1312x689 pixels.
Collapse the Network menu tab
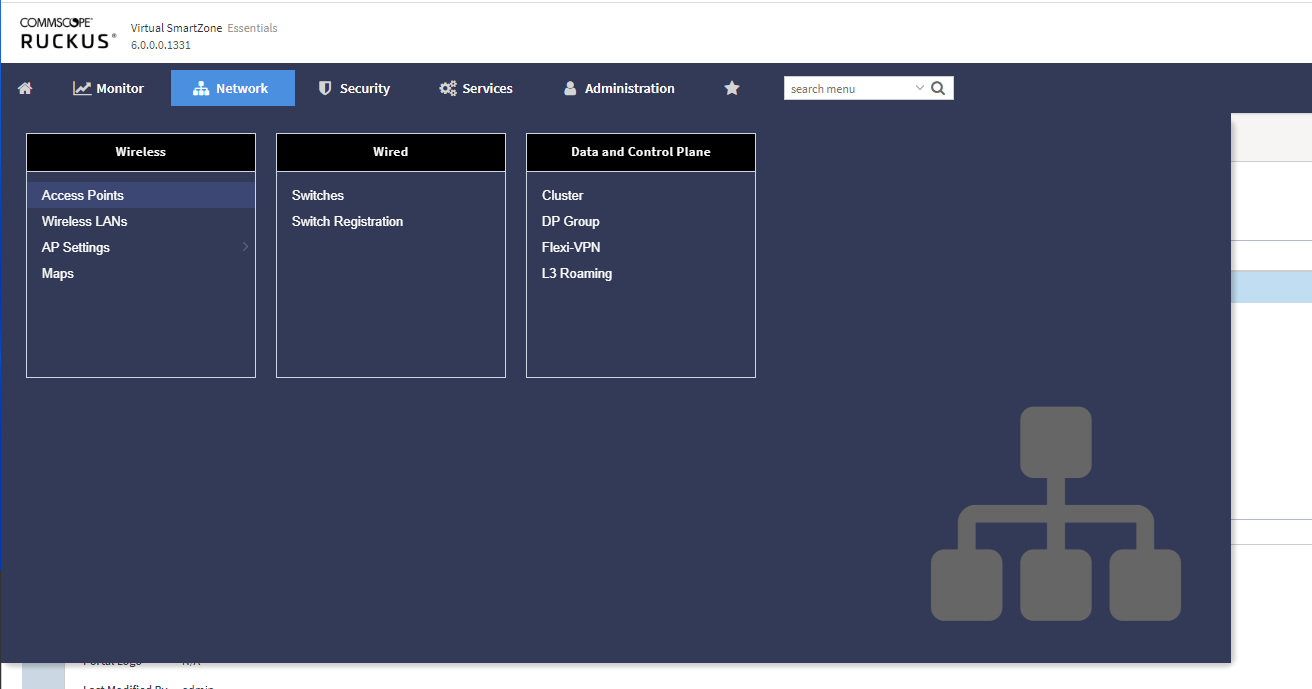click(232, 88)
